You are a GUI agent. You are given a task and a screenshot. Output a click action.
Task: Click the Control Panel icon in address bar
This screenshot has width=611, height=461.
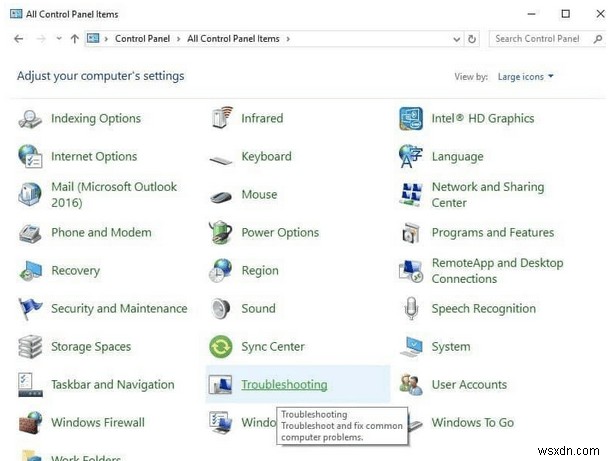coord(93,38)
